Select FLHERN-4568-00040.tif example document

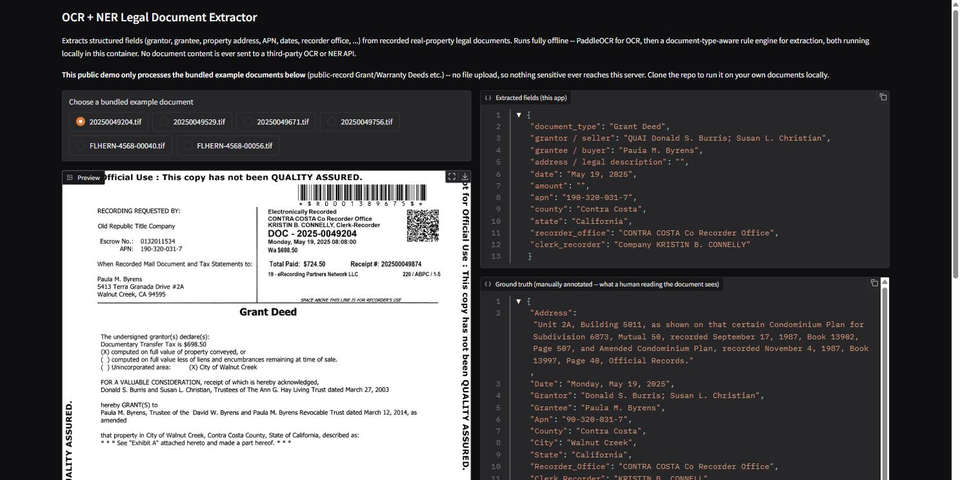(121, 146)
